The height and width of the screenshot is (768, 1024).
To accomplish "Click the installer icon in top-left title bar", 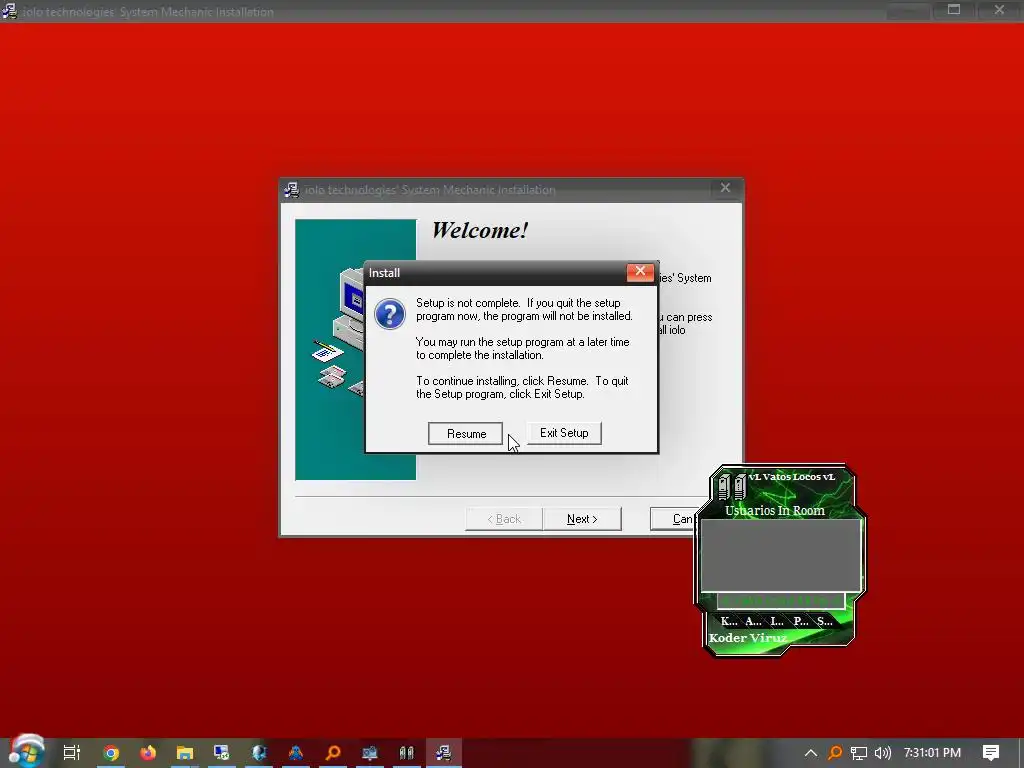I will pyautogui.click(x=9, y=10).
